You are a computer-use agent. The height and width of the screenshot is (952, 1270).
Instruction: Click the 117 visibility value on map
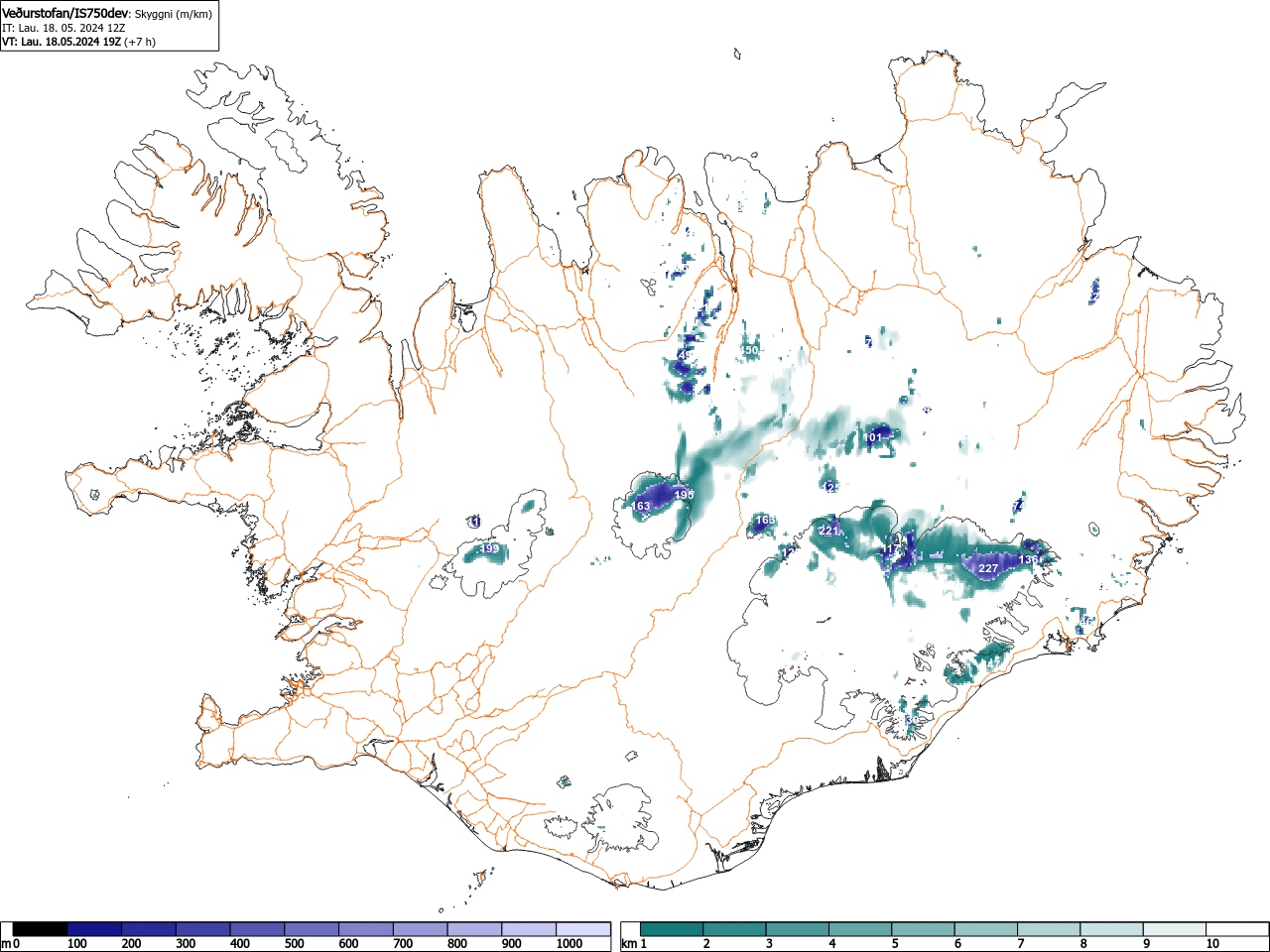pyautogui.click(x=892, y=549)
